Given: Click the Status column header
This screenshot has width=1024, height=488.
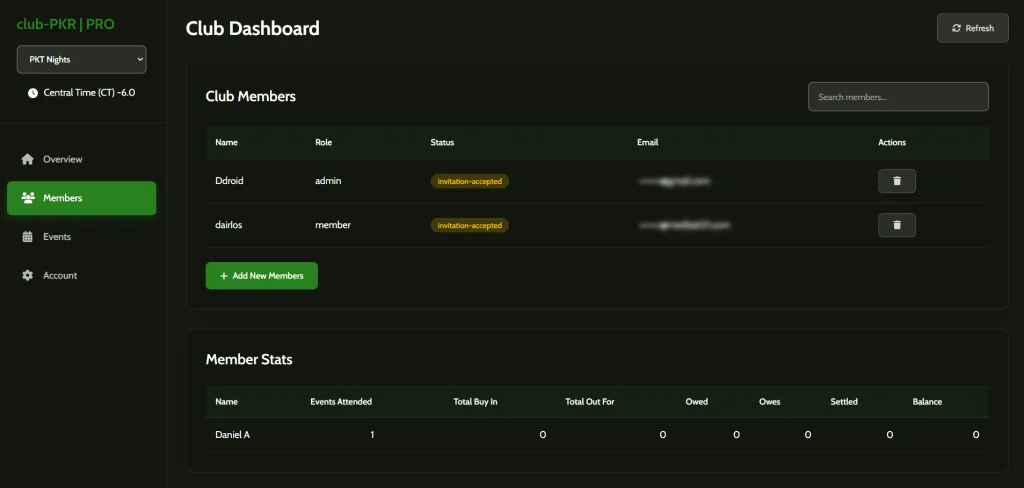Looking at the screenshot, I should pyautogui.click(x=442, y=142).
